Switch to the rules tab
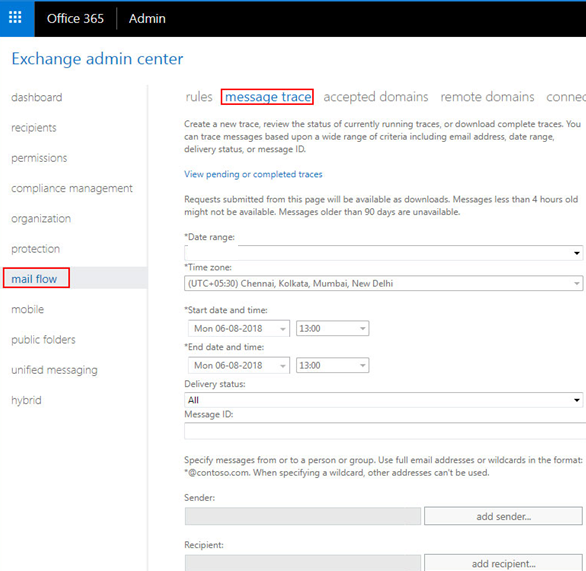Screen dimensions: 586x571 pos(199,97)
